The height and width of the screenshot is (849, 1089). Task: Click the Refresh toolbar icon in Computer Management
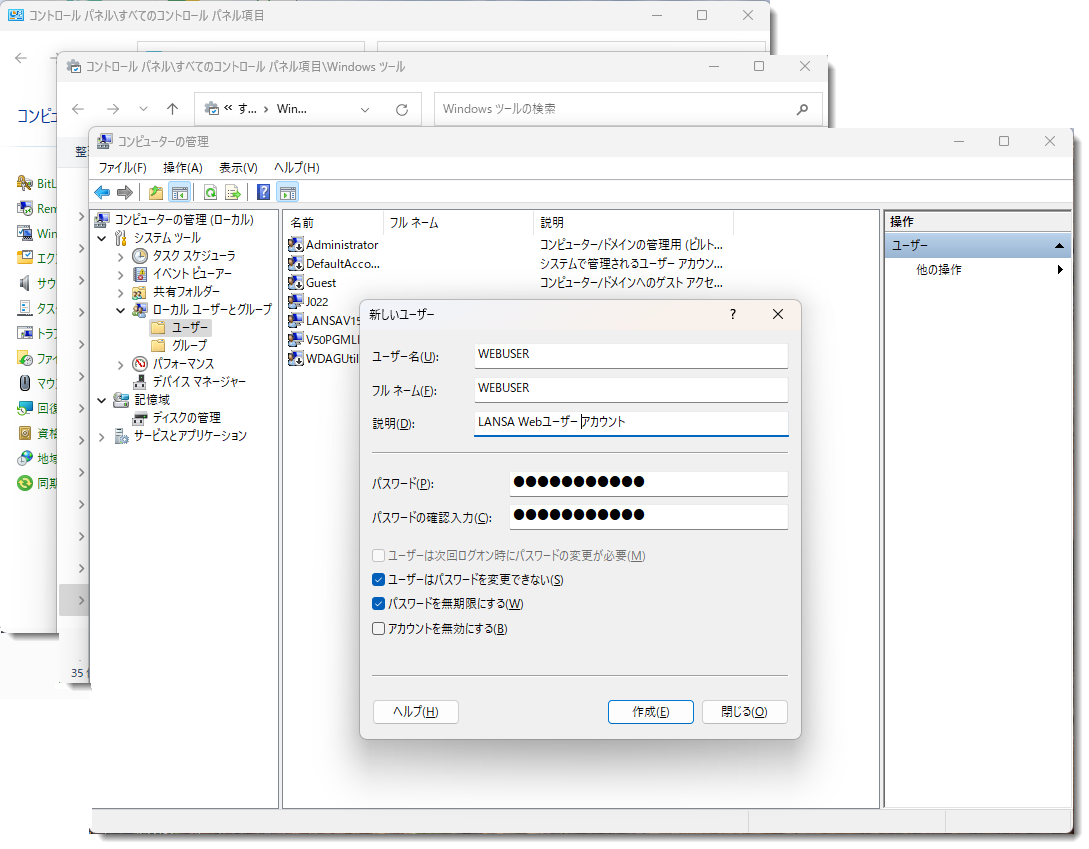click(x=210, y=192)
